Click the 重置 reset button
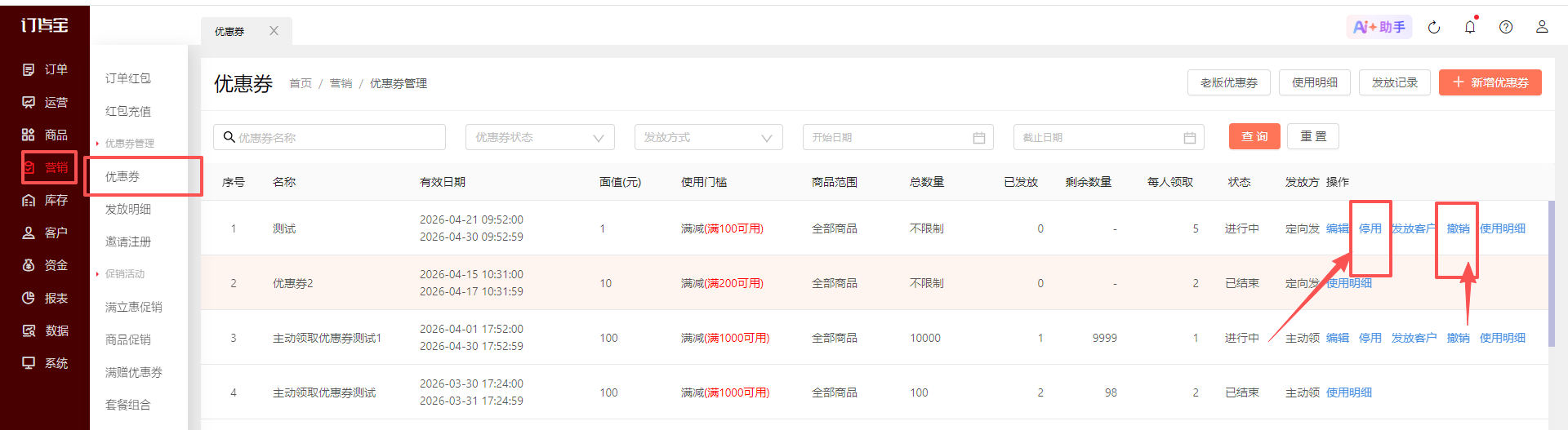 (x=1313, y=136)
